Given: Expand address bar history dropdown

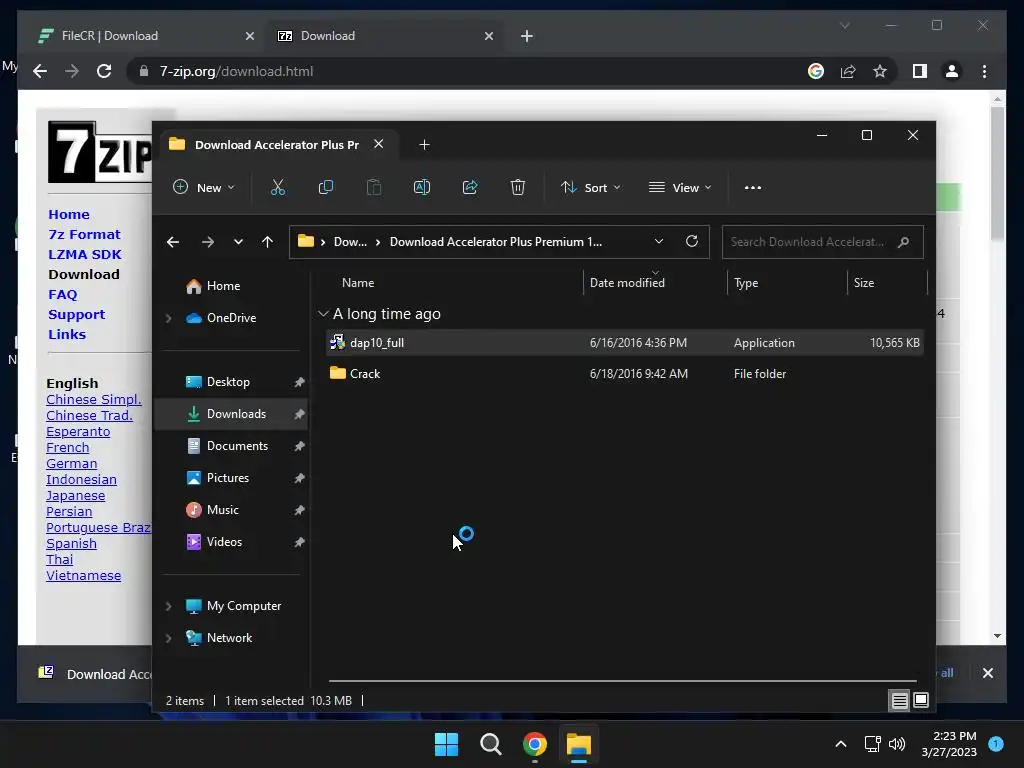Looking at the screenshot, I should pyautogui.click(x=659, y=242).
